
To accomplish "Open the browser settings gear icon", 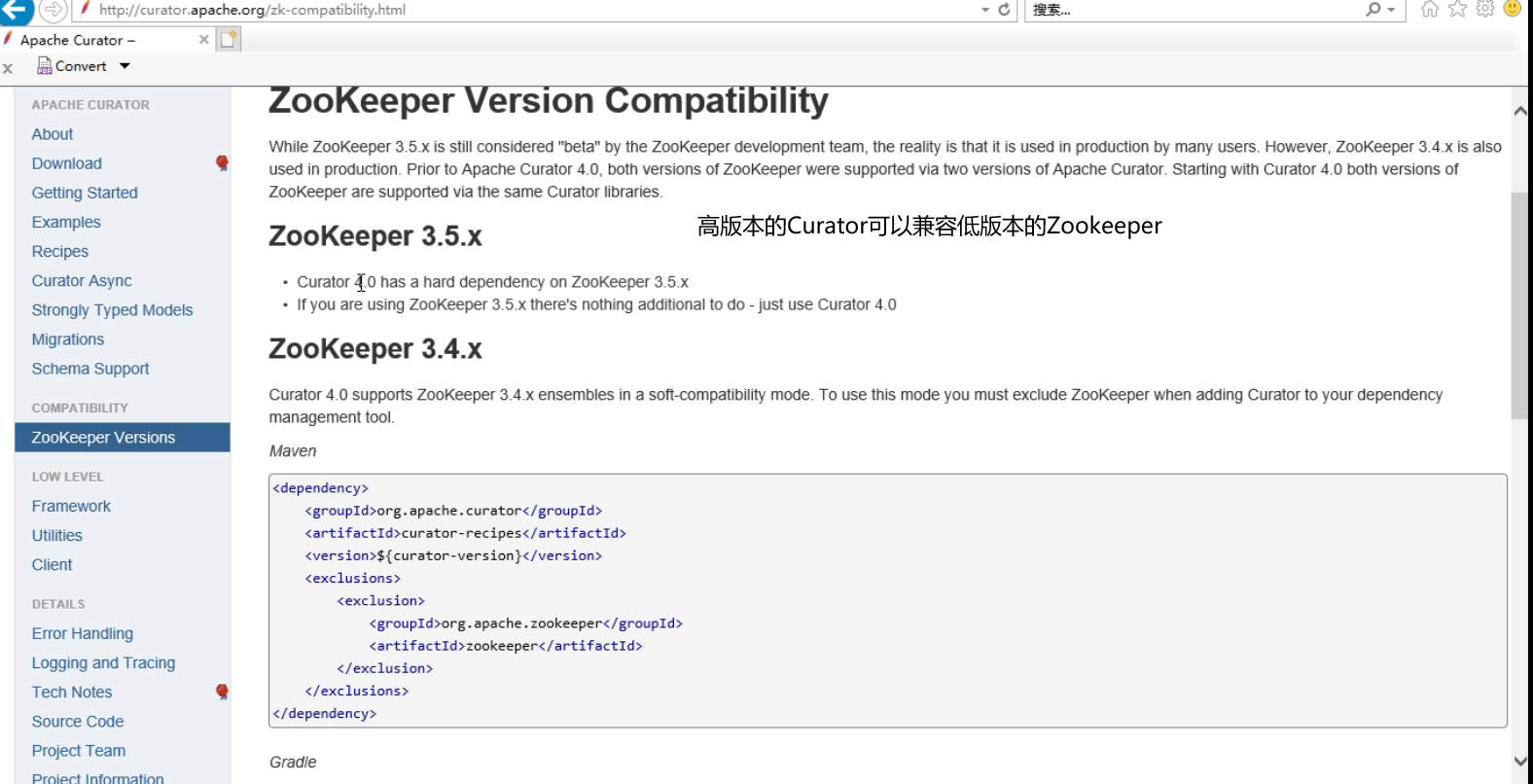I will [x=1485, y=10].
